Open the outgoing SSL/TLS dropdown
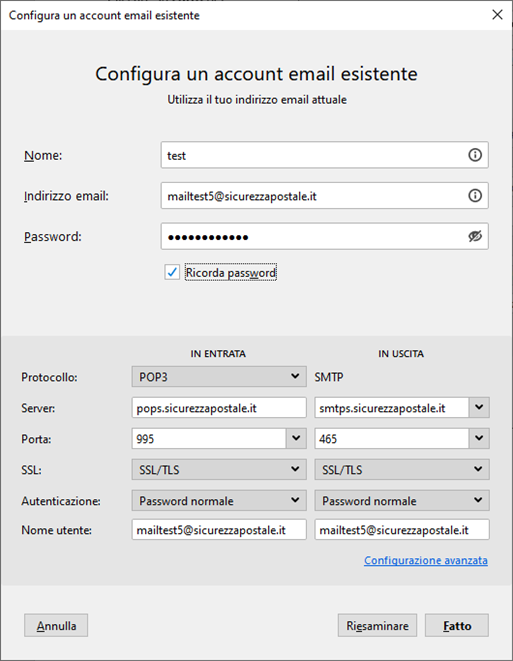This screenshot has height=661, width=513. 402,470
